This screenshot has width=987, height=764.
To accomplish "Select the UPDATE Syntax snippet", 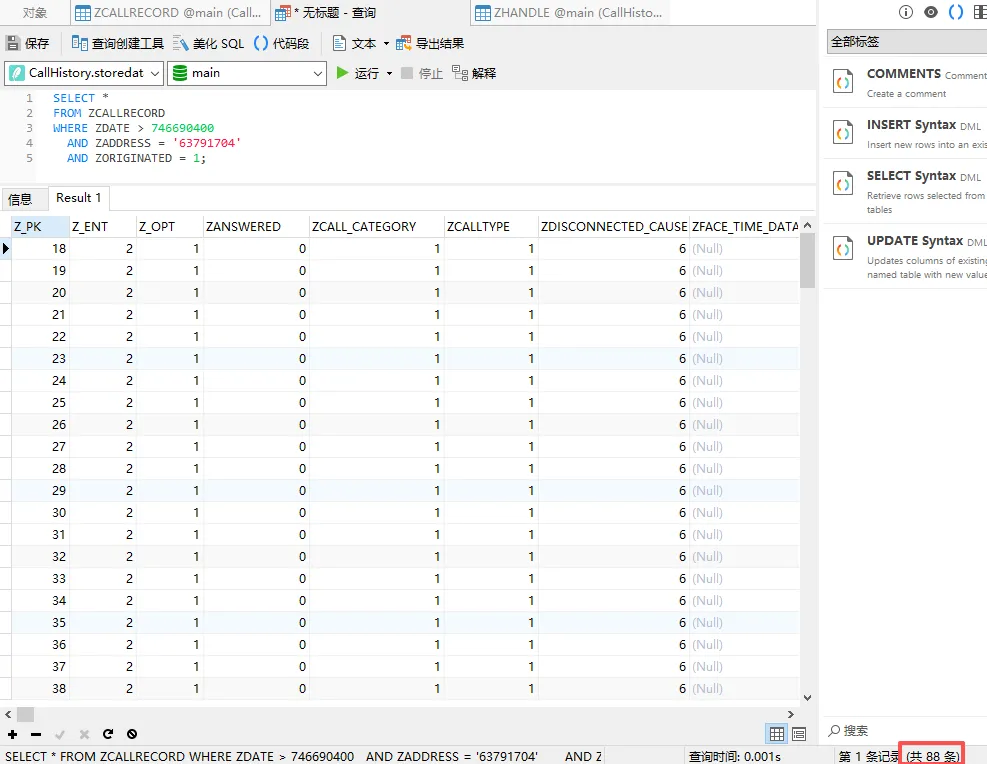I will tap(905, 256).
